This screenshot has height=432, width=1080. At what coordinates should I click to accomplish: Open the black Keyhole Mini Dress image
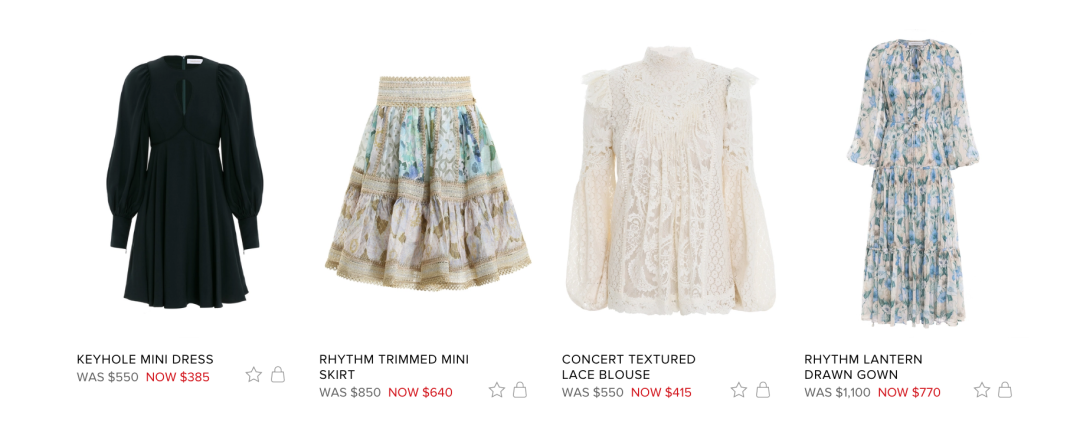coord(184,181)
